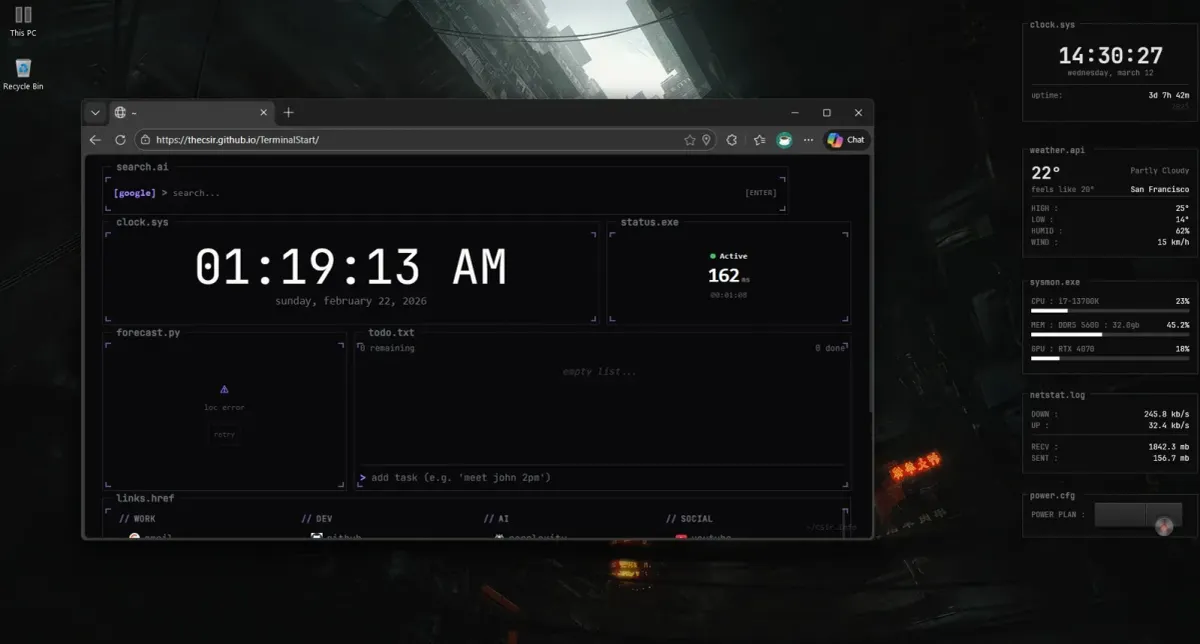Click the green profile avatar icon
Viewport: 1200px width, 644px height.
pos(785,140)
